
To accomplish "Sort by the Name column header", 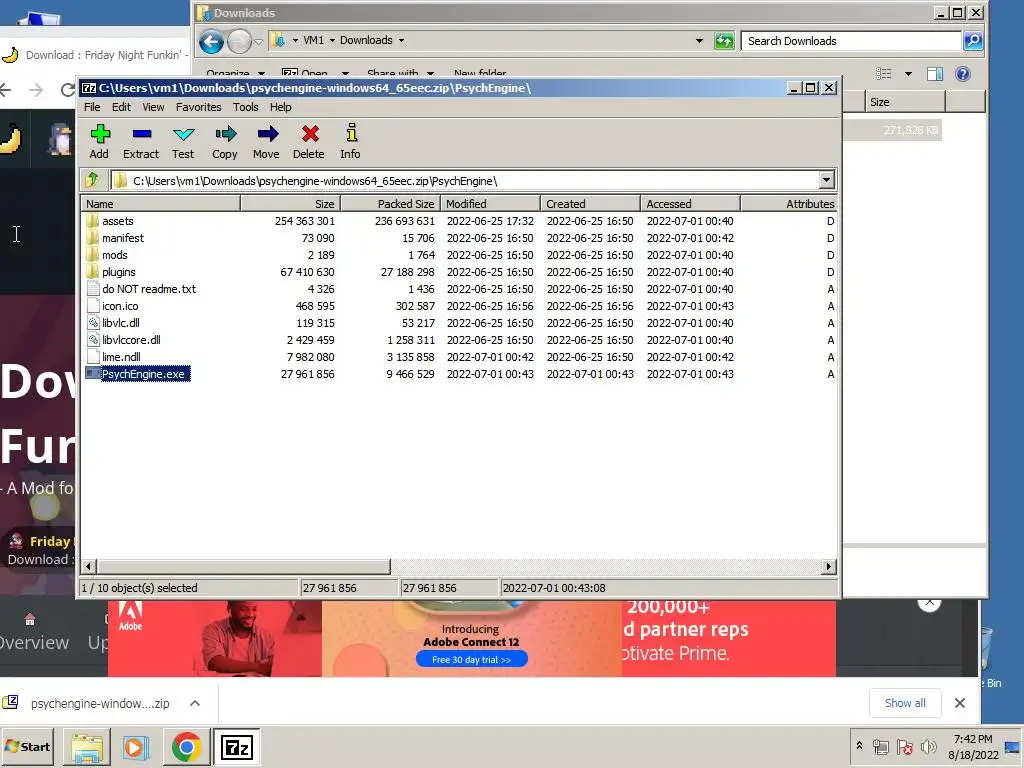I will pyautogui.click(x=161, y=204).
